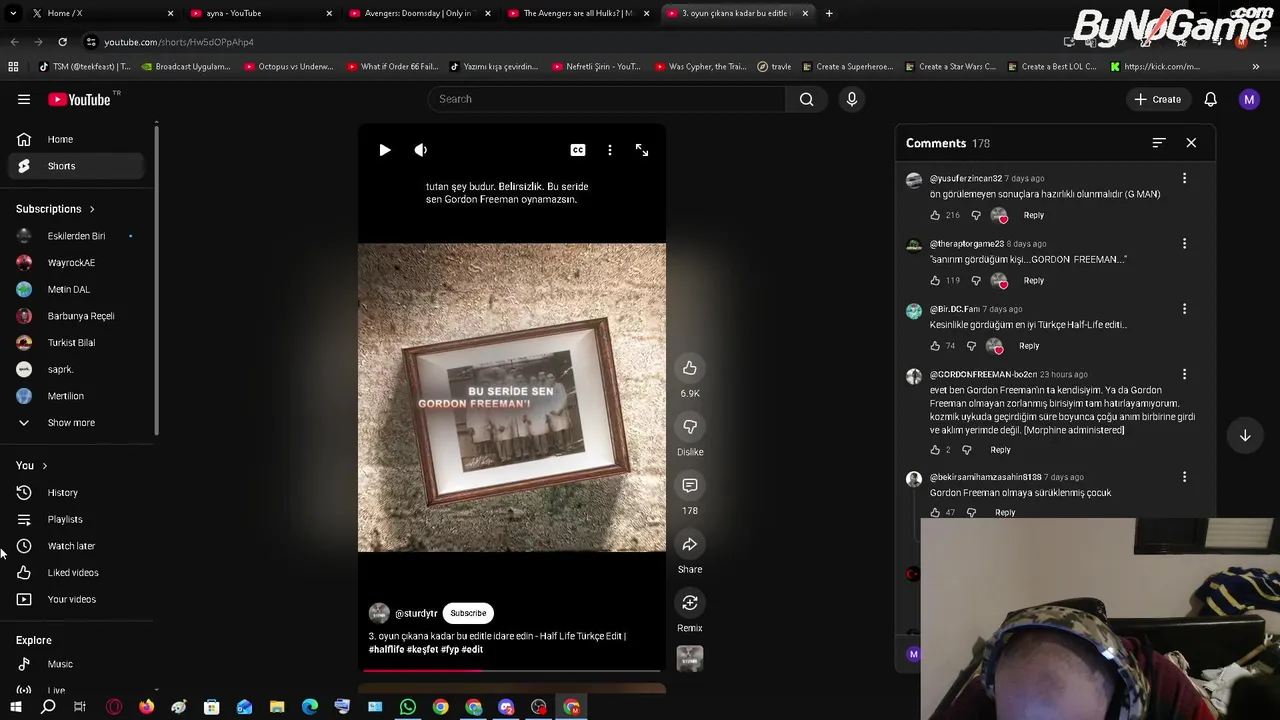Mute the Shorts video volume
The image size is (1280, 720).
(421, 150)
